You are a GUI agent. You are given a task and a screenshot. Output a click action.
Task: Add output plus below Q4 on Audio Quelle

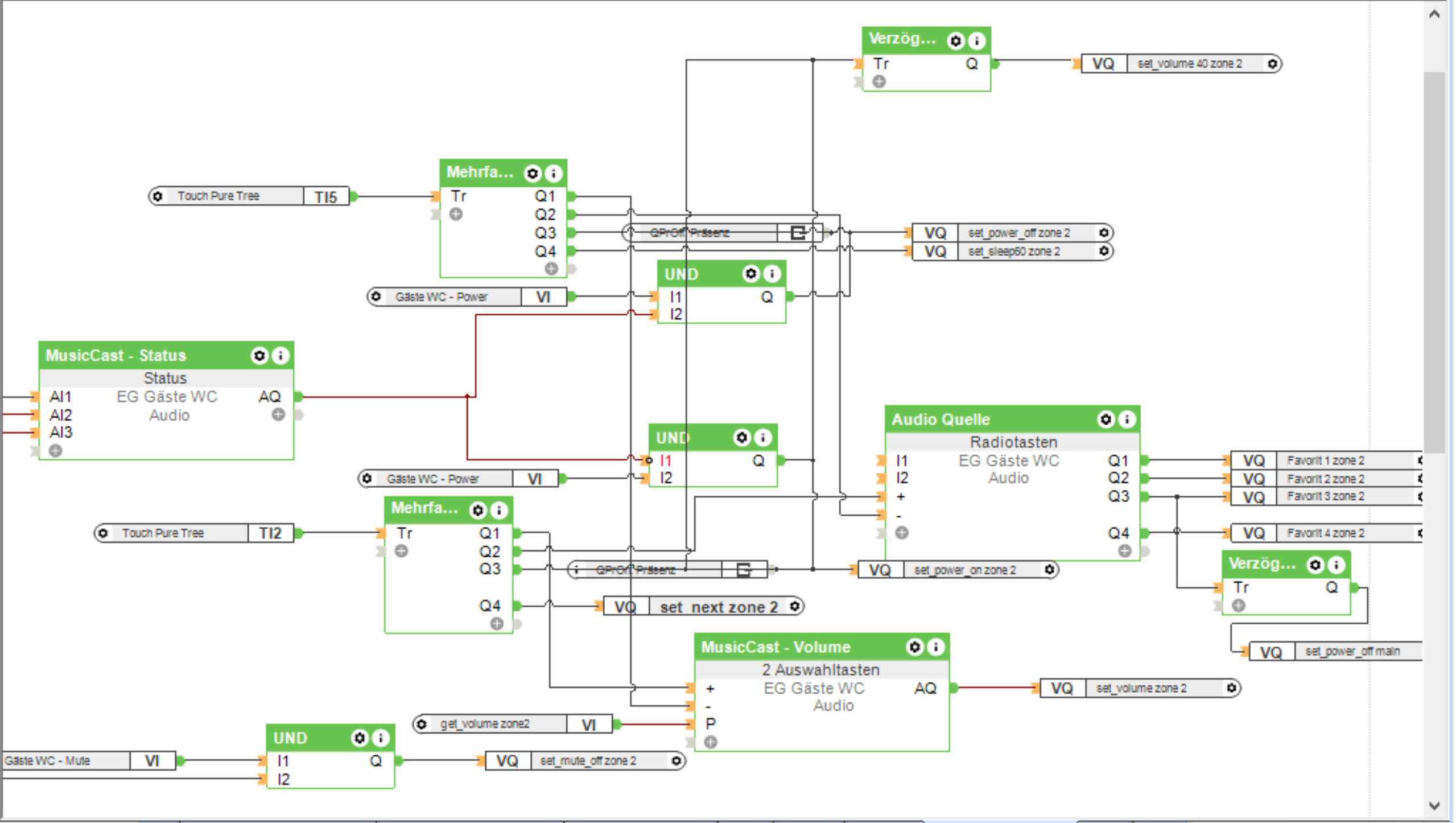1124,551
